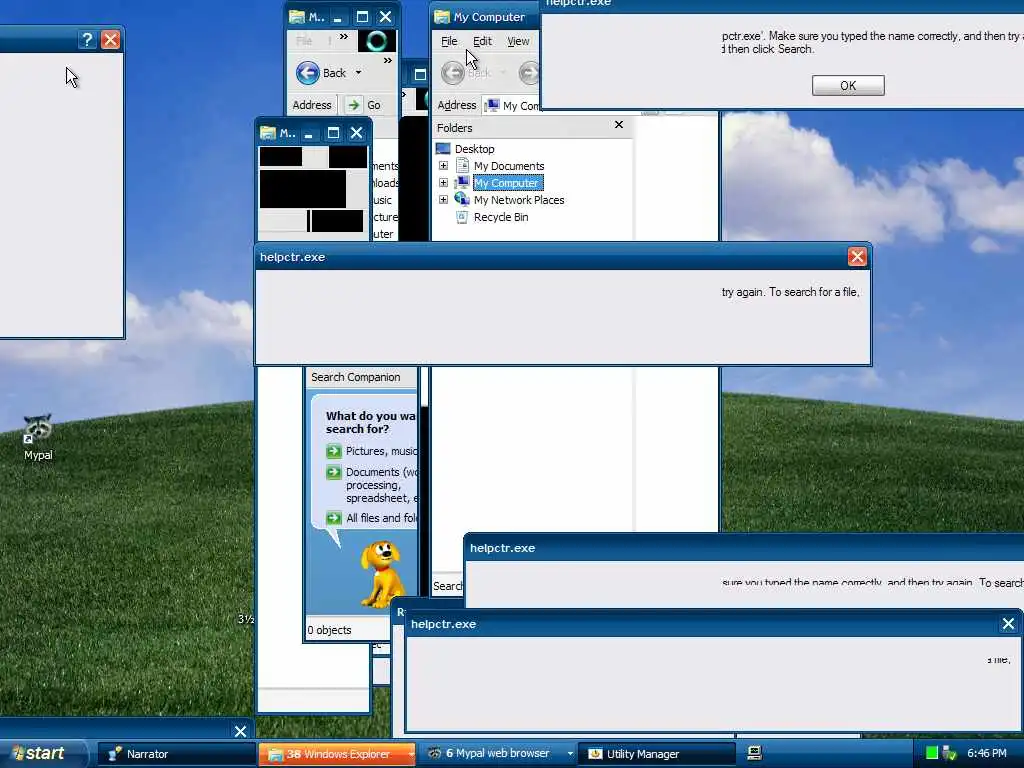Choose Pictures, music search option arrow
Image resolution: width=1024 pixels, height=768 pixels.
pyautogui.click(x=334, y=451)
